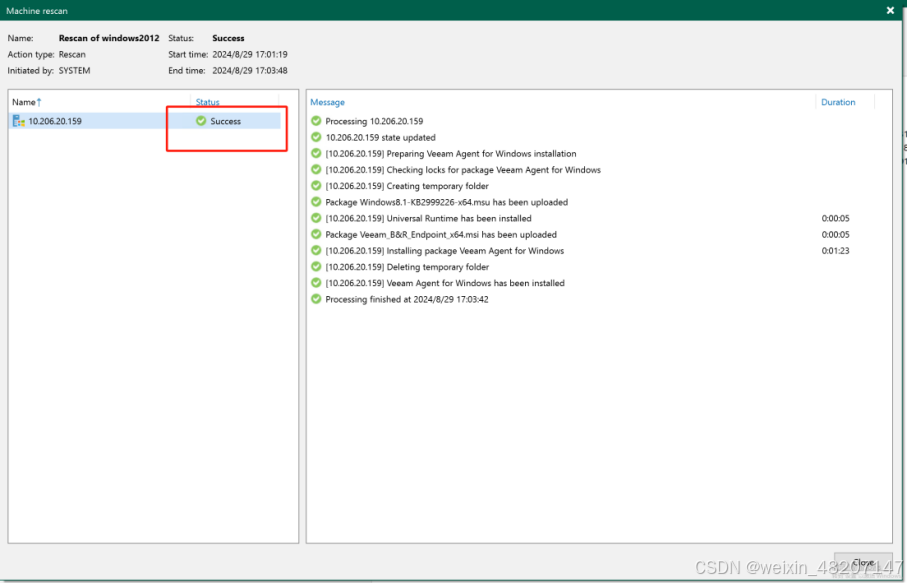Click the green check icon beside Success status
The width and height of the screenshot is (908, 583).
click(x=201, y=121)
